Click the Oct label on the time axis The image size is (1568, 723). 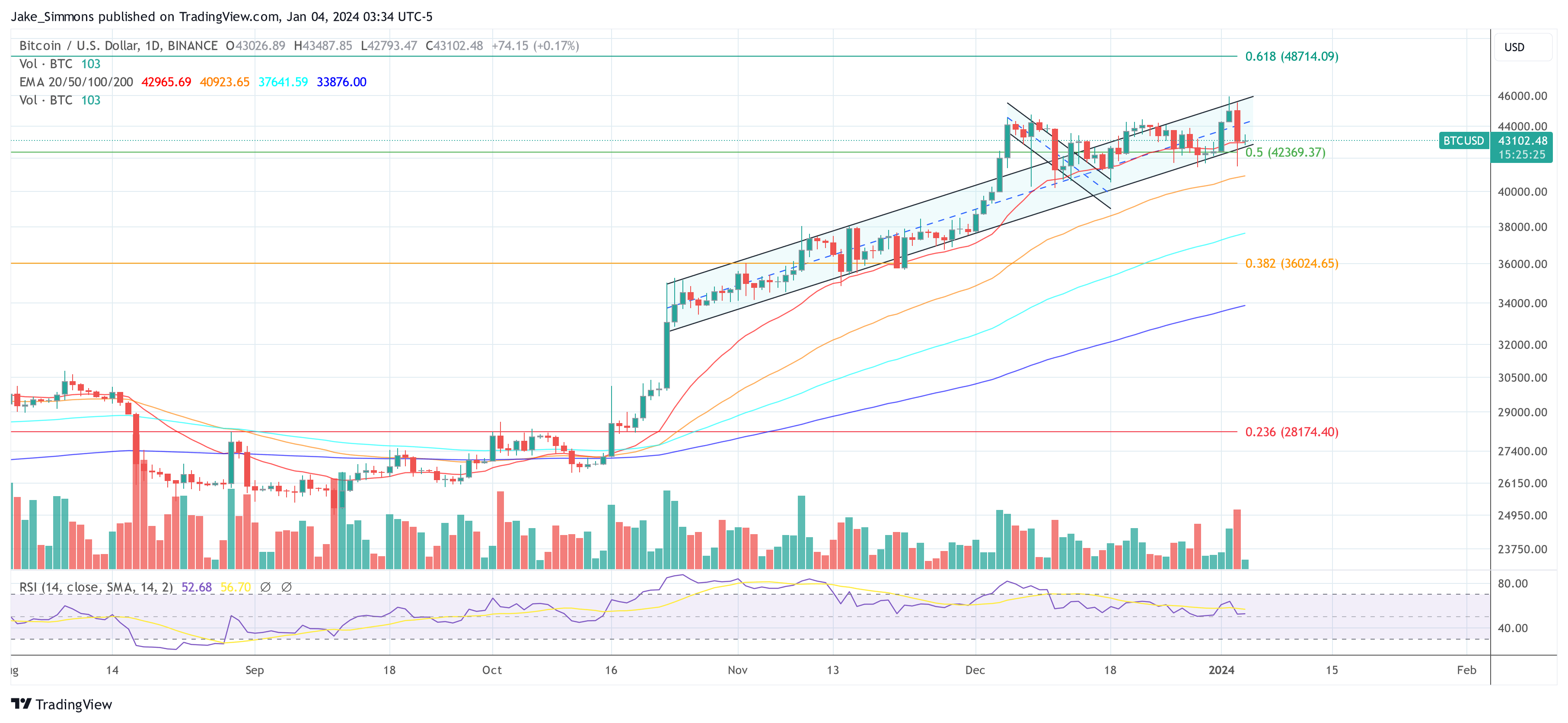coord(492,670)
